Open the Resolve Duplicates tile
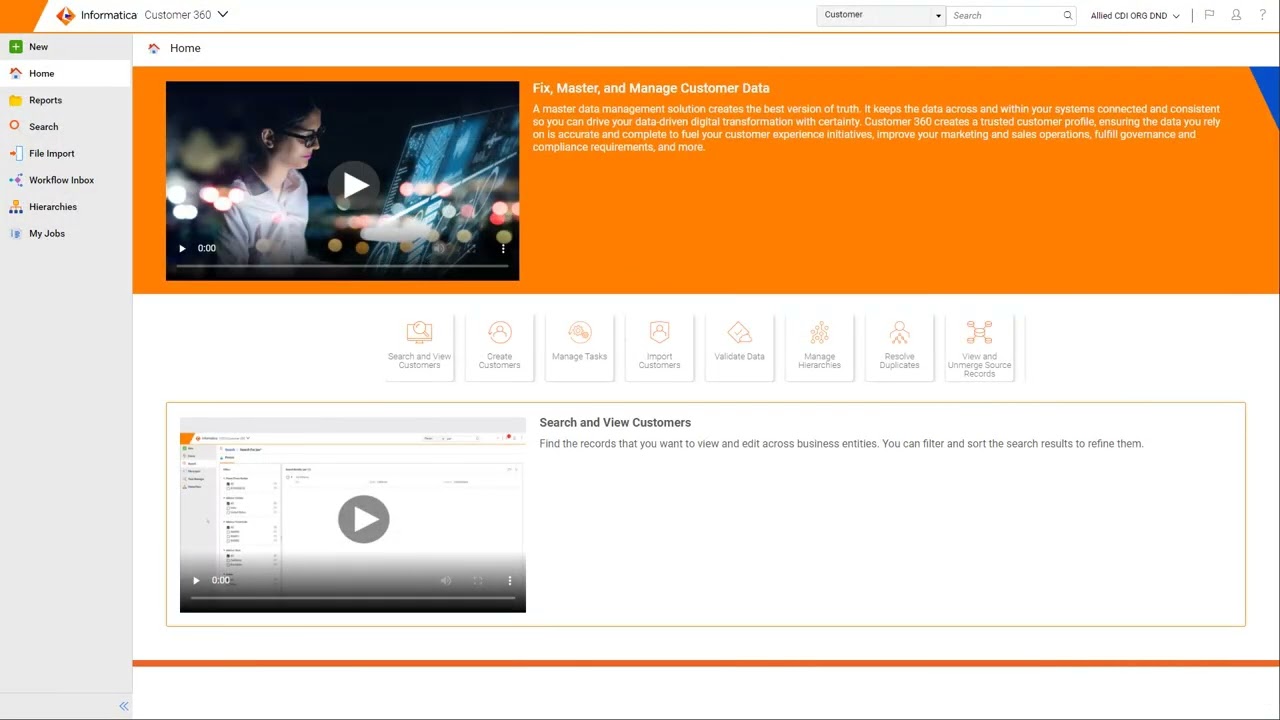The width and height of the screenshot is (1280, 720). coord(900,347)
